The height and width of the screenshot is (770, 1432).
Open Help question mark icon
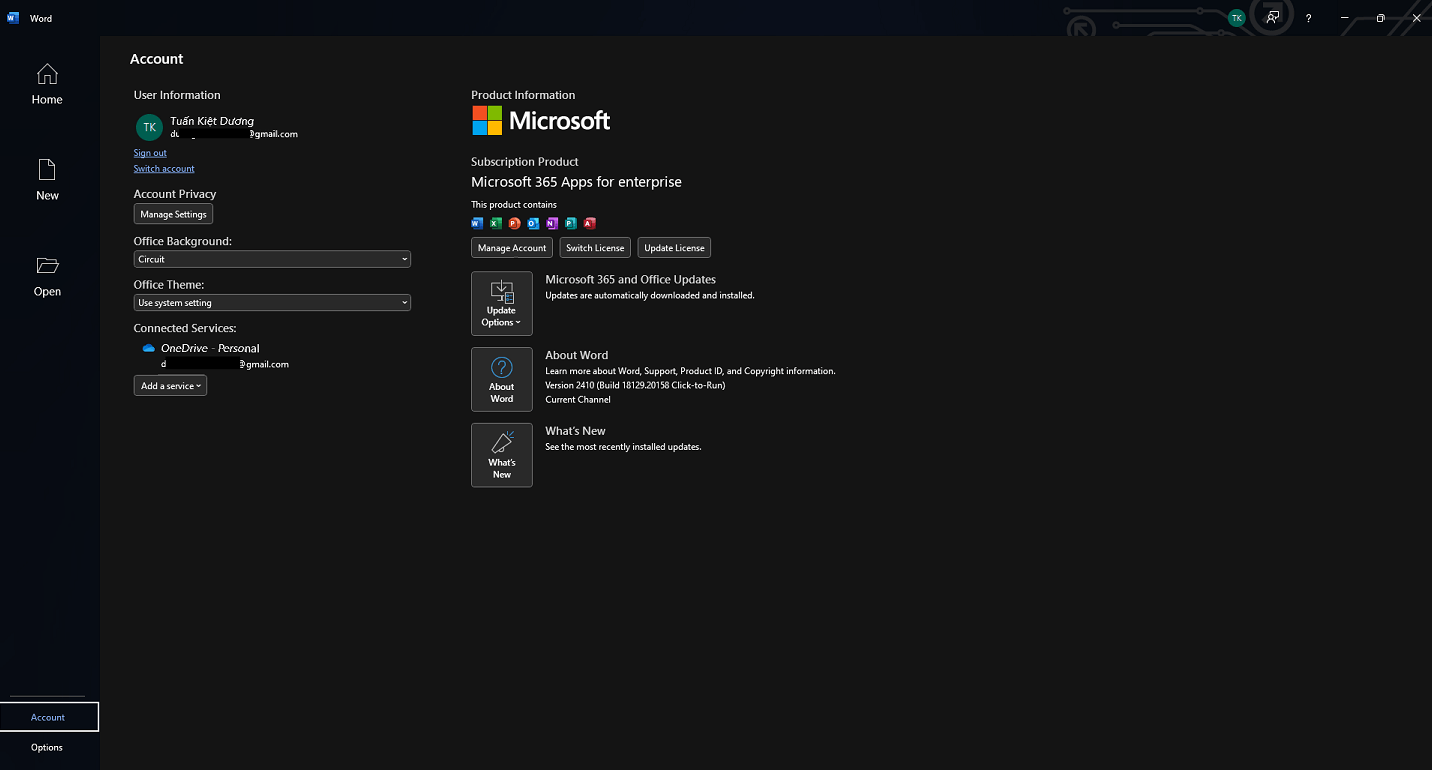click(x=1309, y=18)
